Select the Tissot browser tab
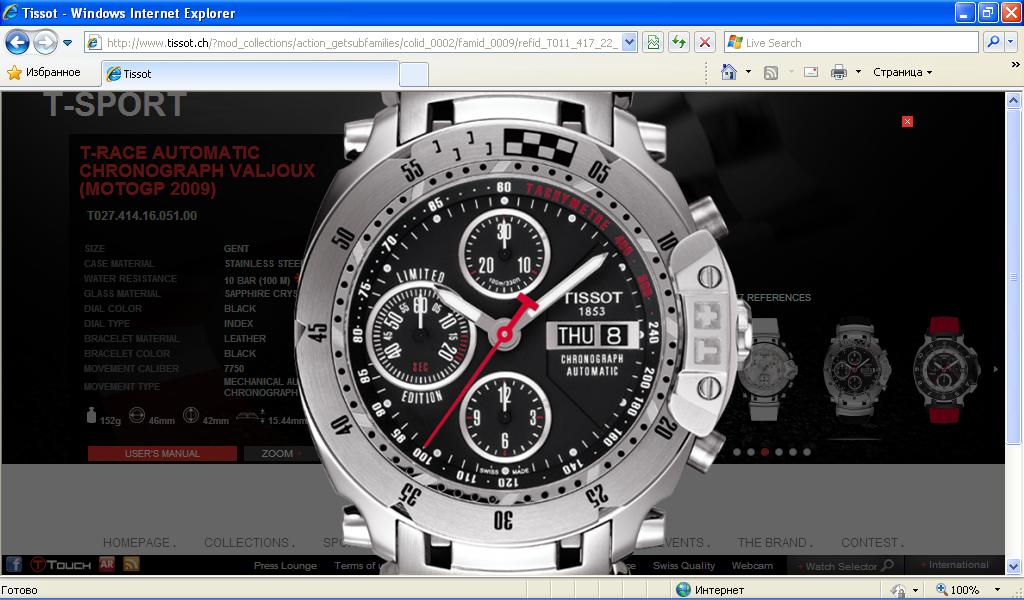 (x=250, y=74)
